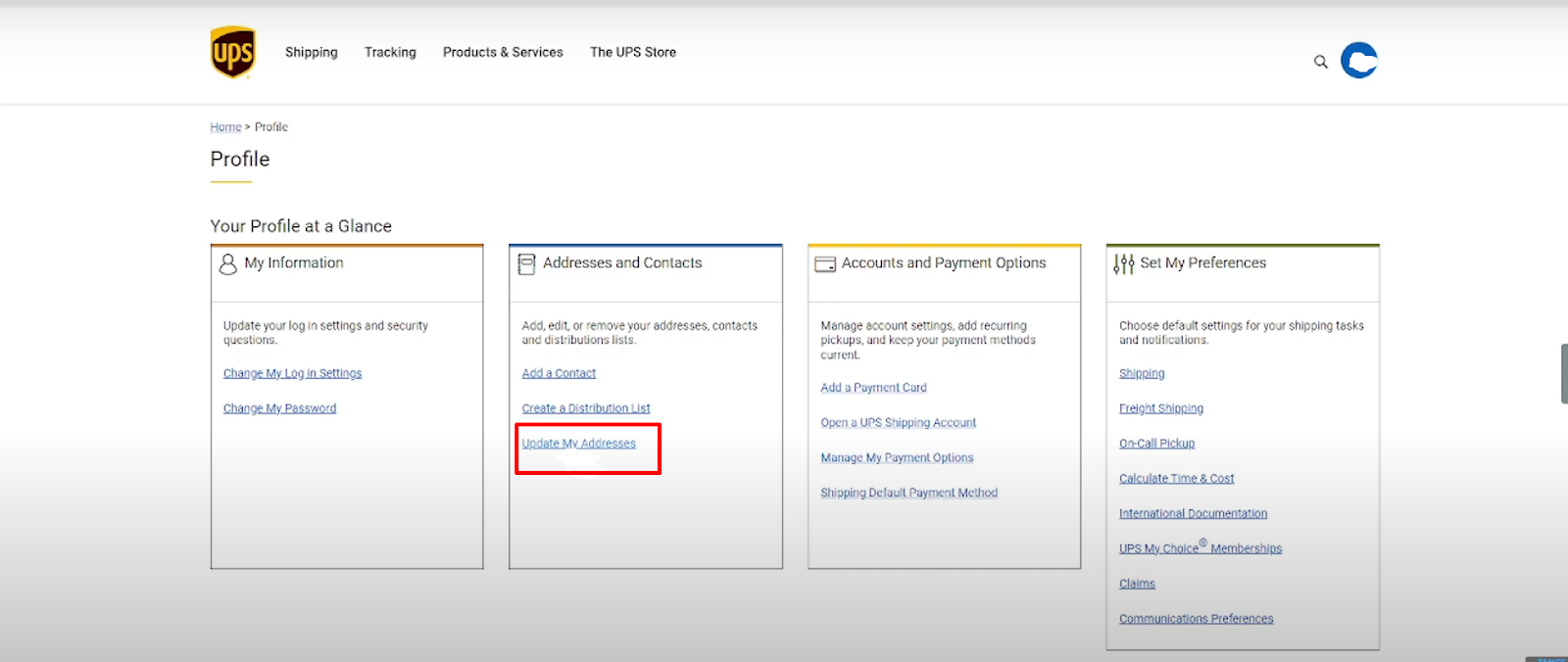Open The UPS Store menu

[x=633, y=52]
